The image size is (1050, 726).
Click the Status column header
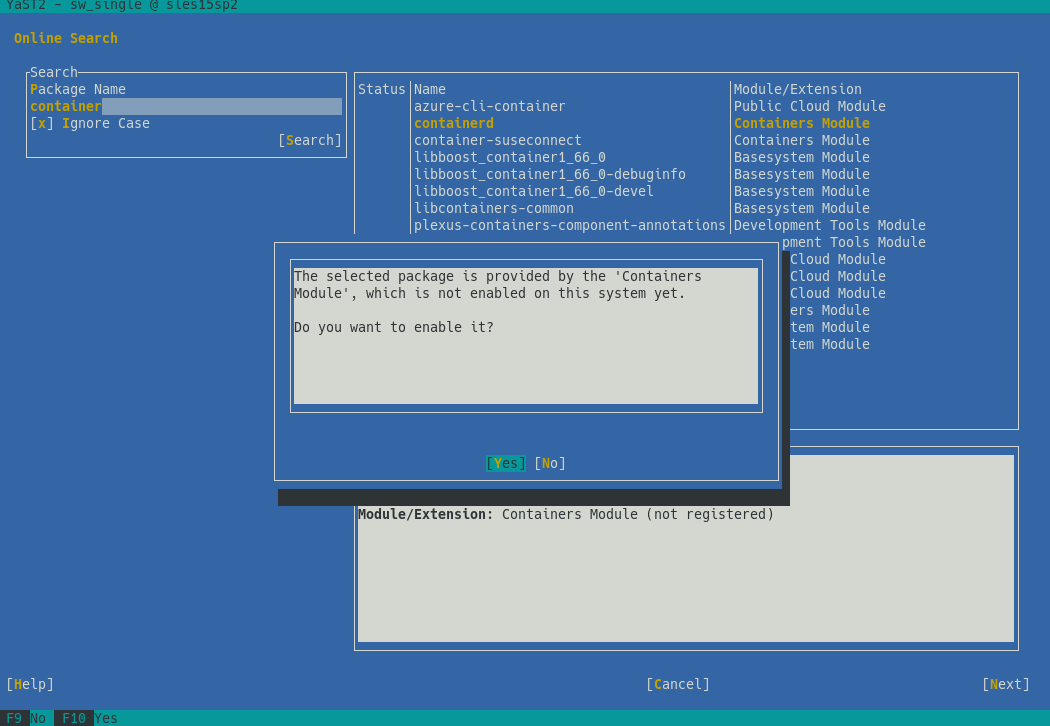tap(381, 89)
